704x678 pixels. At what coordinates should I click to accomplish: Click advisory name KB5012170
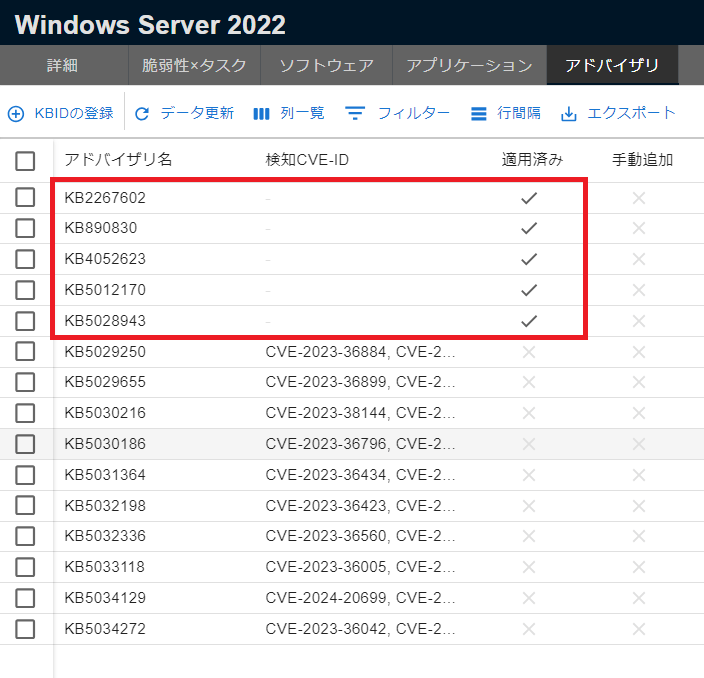pyautogui.click(x=105, y=290)
